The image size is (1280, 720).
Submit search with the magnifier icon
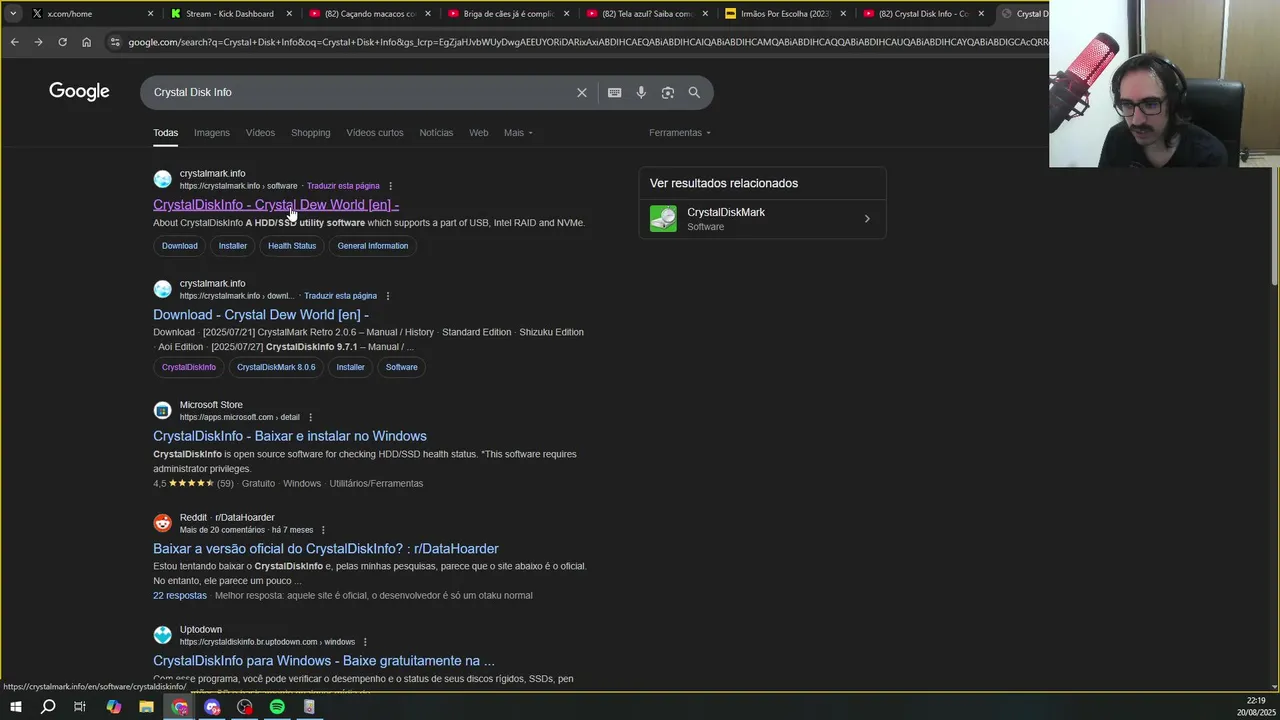pos(694,92)
